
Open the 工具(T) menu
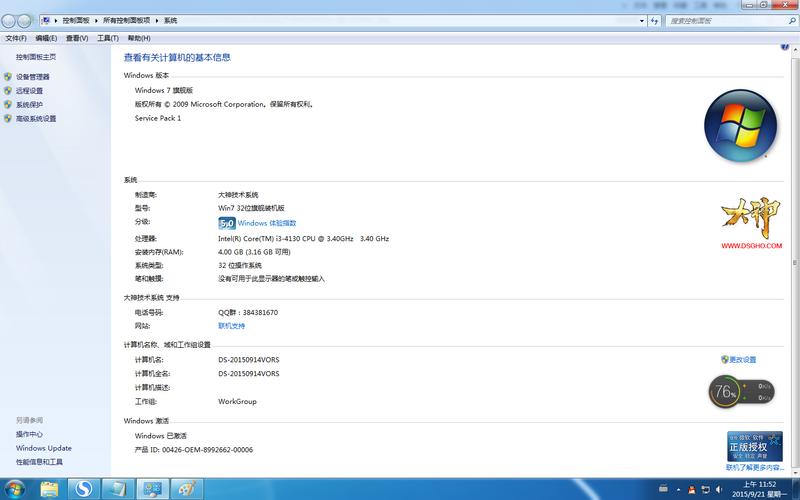click(x=108, y=38)
